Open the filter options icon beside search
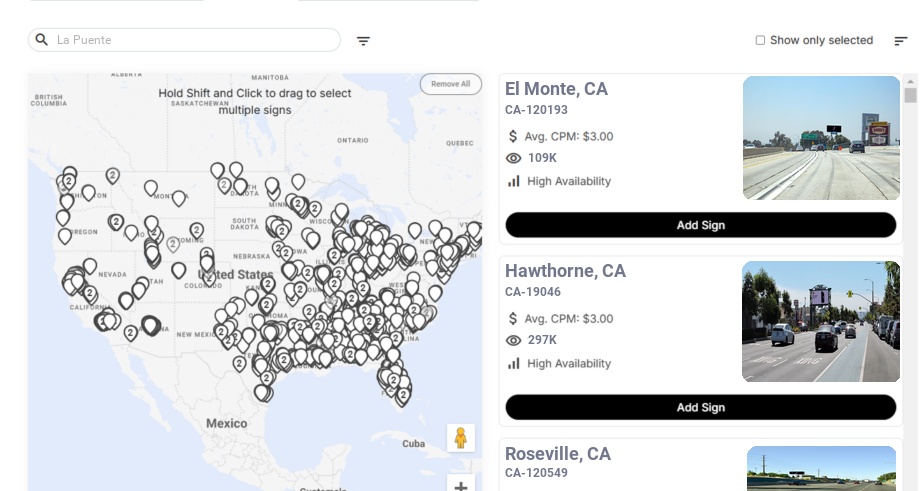Image resolution: width=920 pixels, height=491 pixels. (363, 41)
